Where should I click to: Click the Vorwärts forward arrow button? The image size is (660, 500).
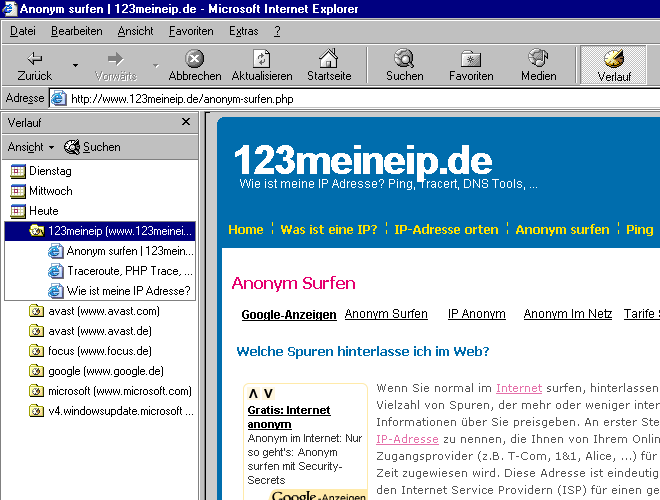point(115,65)
